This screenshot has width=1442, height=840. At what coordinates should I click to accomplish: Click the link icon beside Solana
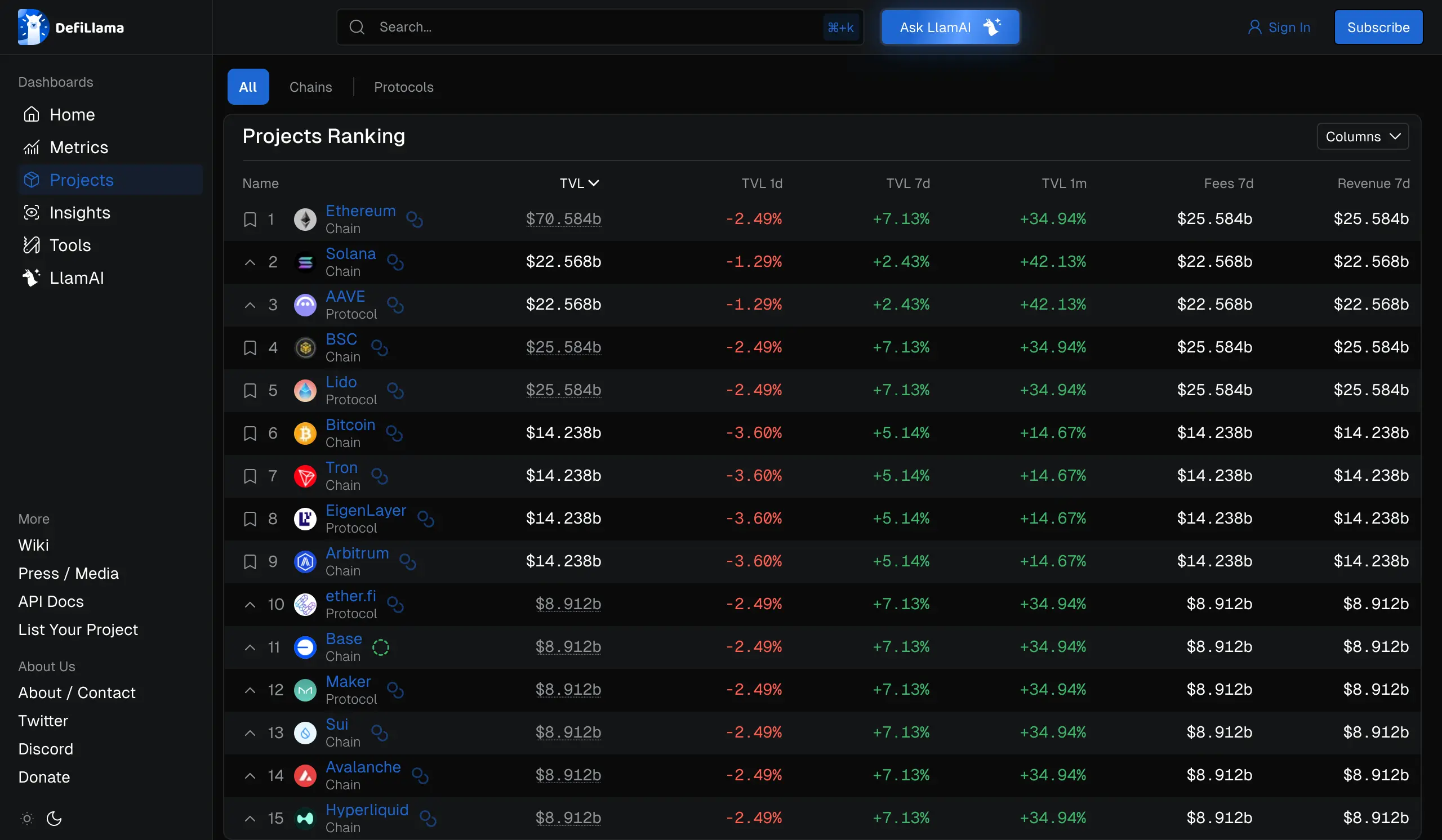click(x=395, y=262)
